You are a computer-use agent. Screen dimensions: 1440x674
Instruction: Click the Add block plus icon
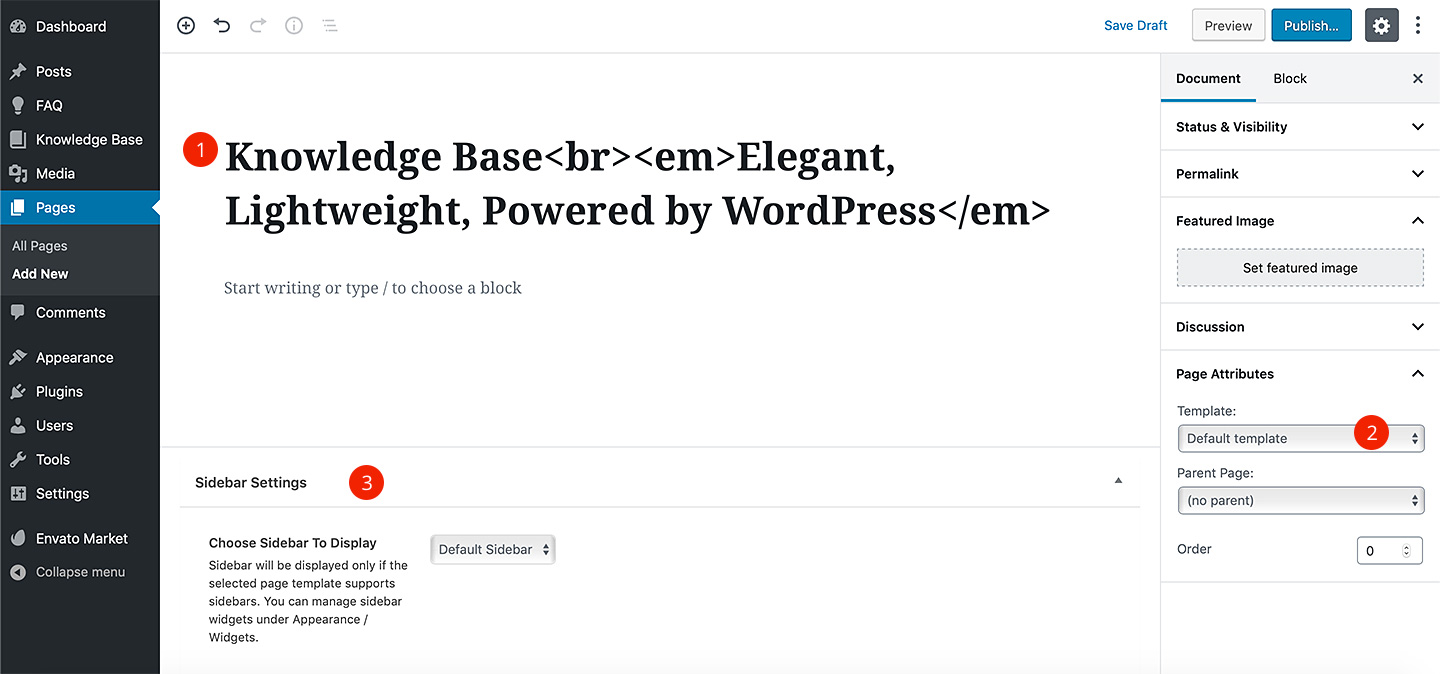186,26
